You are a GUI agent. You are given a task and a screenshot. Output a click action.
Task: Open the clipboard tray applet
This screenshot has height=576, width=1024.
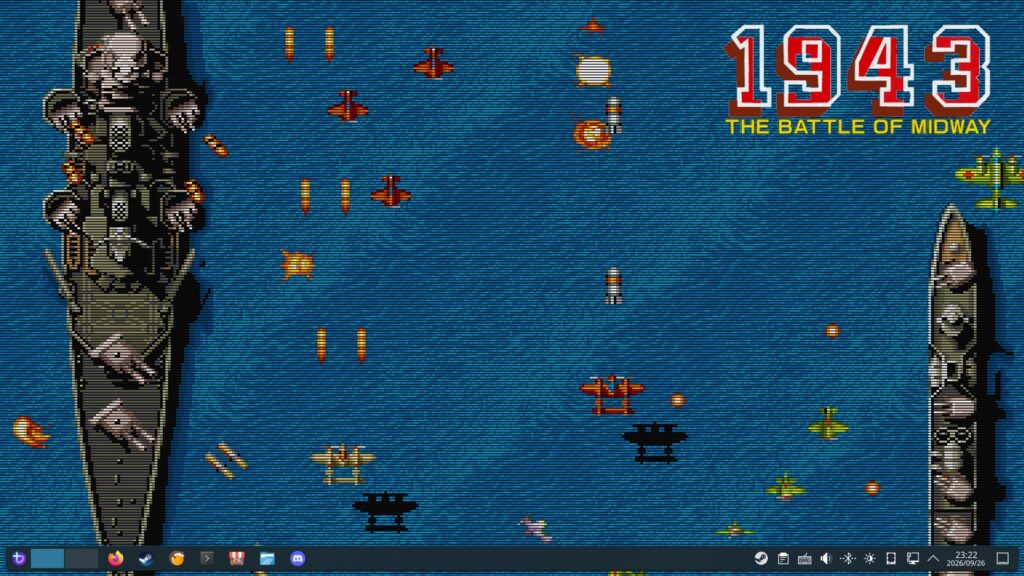click(x=783, y=558)
